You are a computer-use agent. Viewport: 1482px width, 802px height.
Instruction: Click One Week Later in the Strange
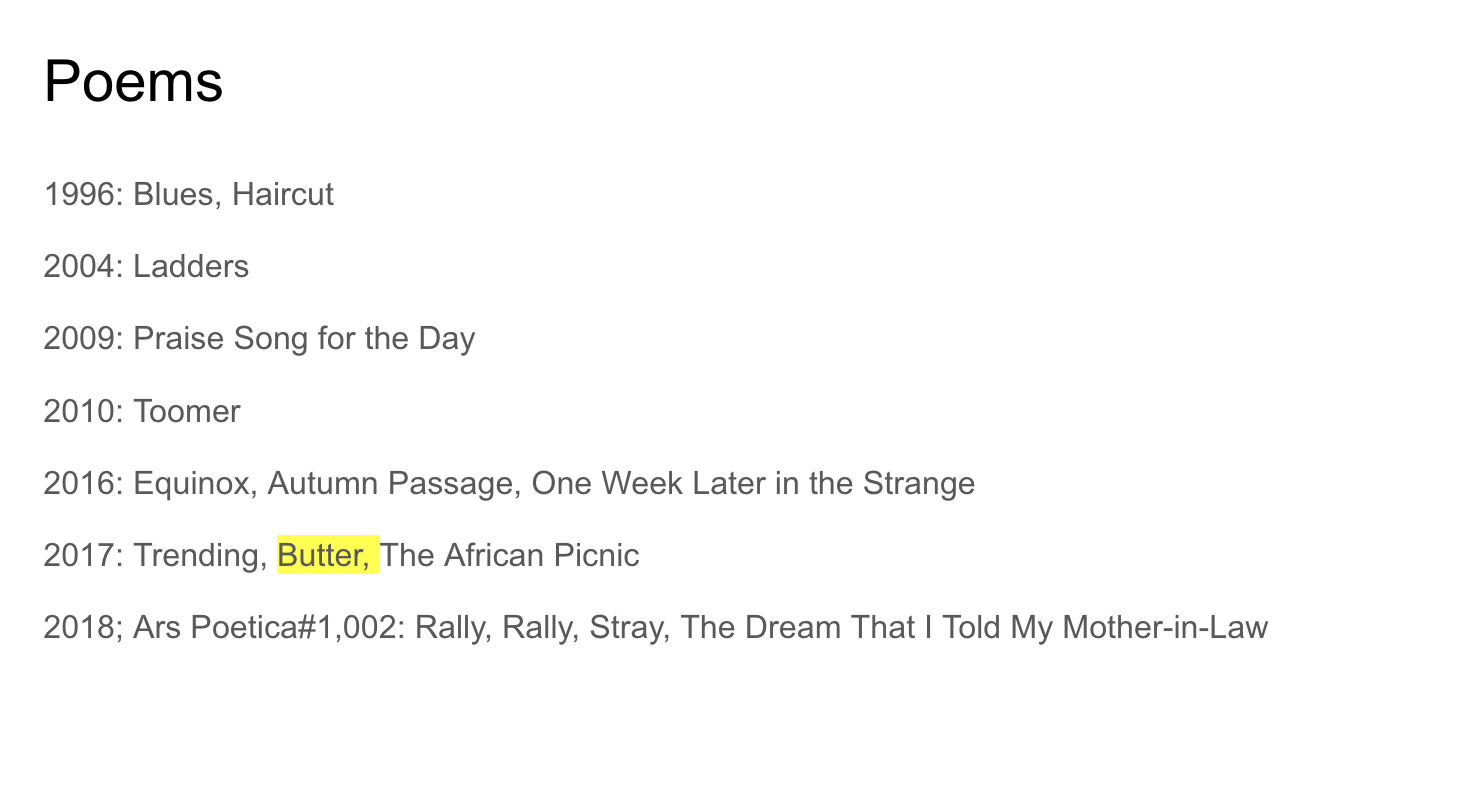click(753, 484)
